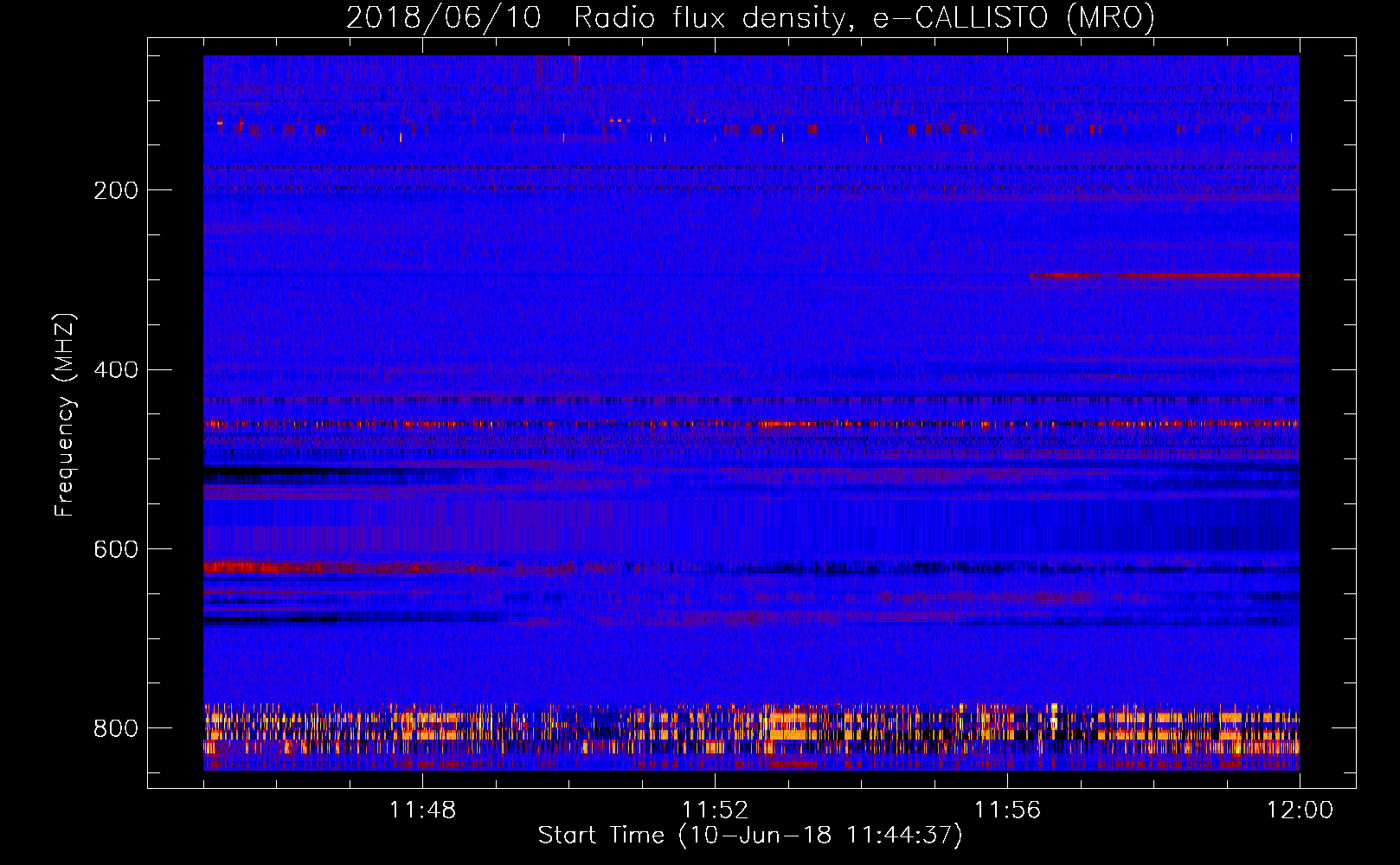Click the 400 frequency tick label
Viewport: 1400px width, 865px height.
[x=116, y=370]
